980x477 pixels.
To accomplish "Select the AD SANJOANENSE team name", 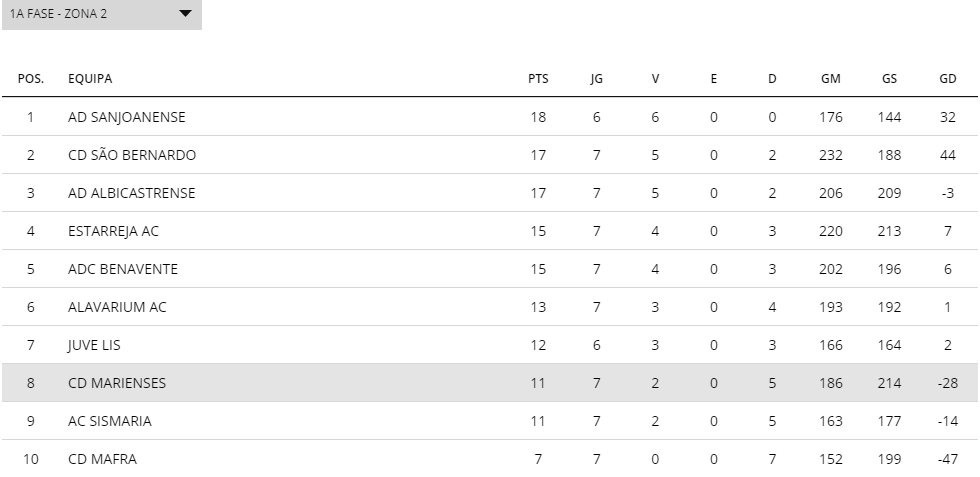I will (126, 117).
